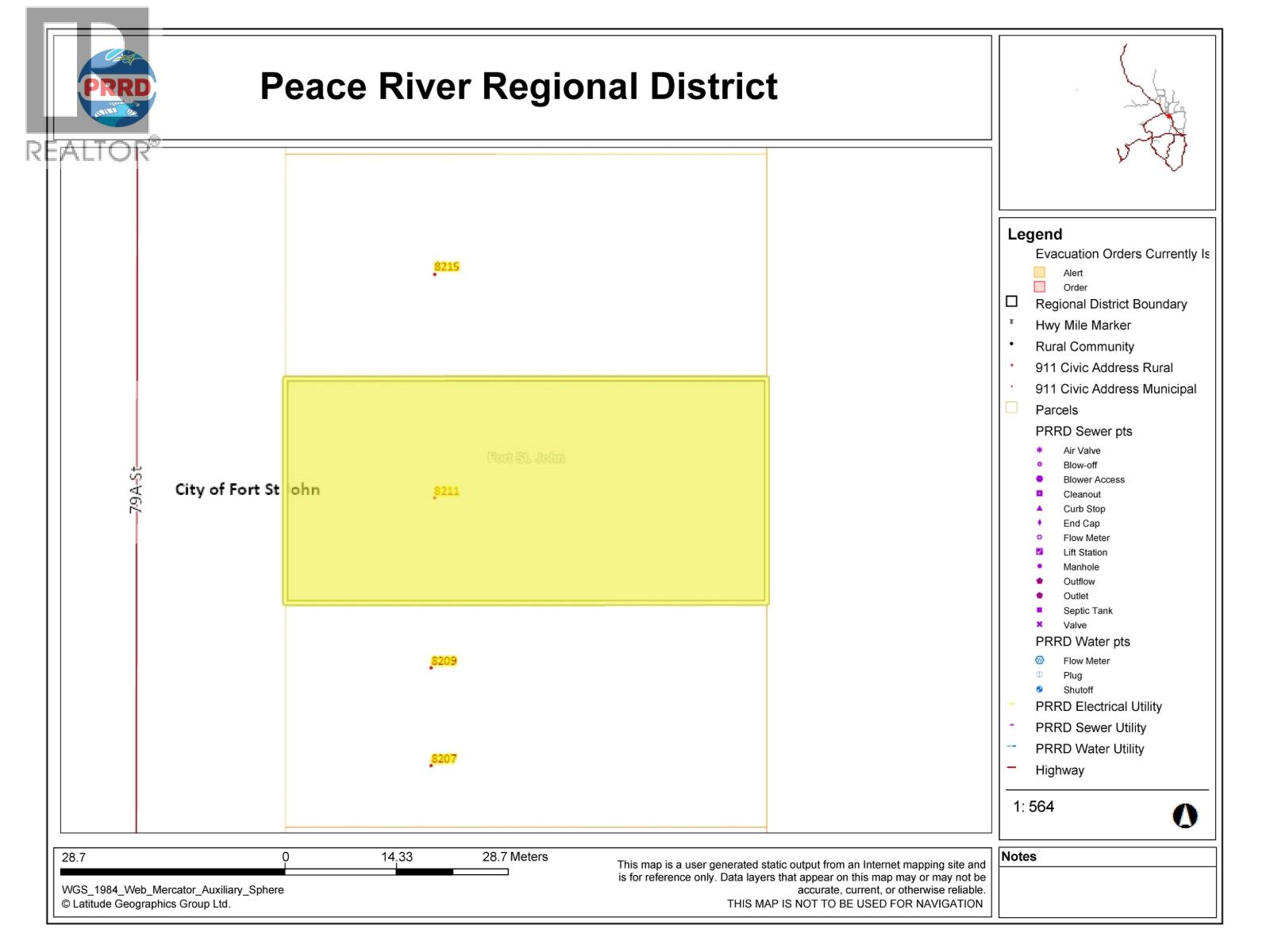Viewport: 1270px width, 952px height.
Task: Click the Alert color swatch in legend
Action: [1039, 272]
